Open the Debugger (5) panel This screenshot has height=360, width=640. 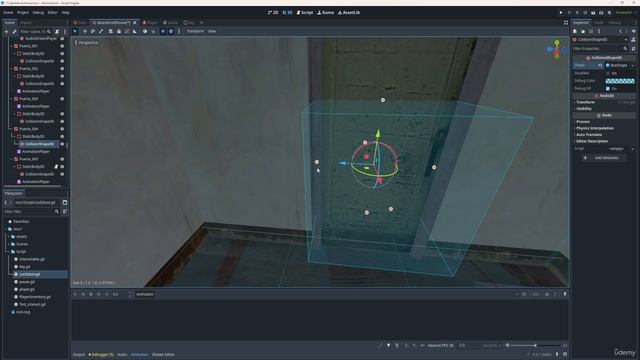tap(101, 355)
